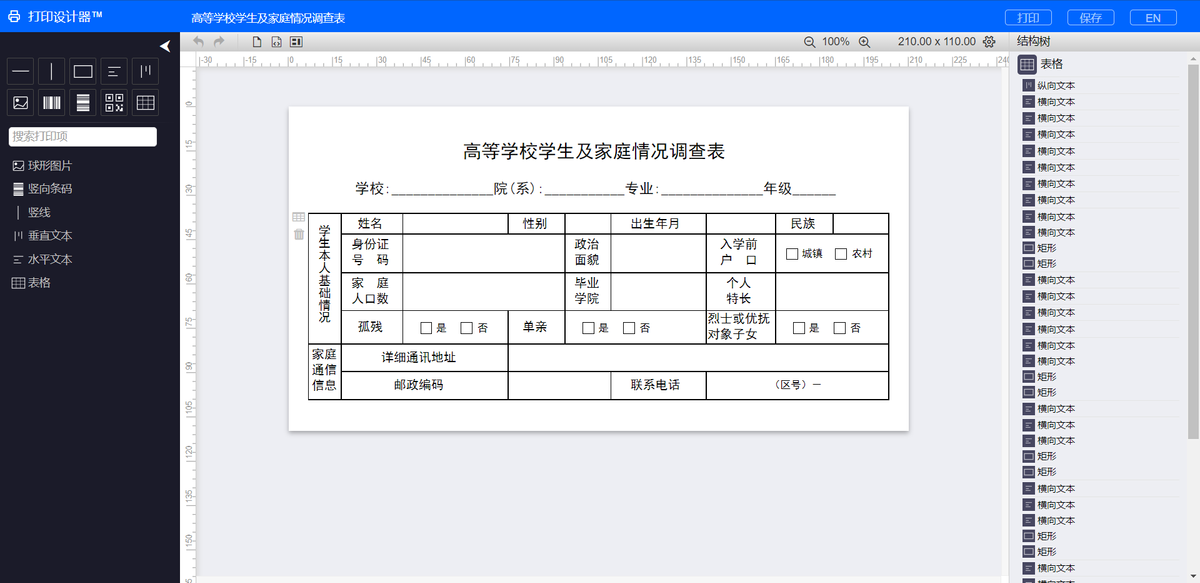The height and width of the screenshot is (583, 1200).
Task: Open the code view page icon
Action: [276, 42]
